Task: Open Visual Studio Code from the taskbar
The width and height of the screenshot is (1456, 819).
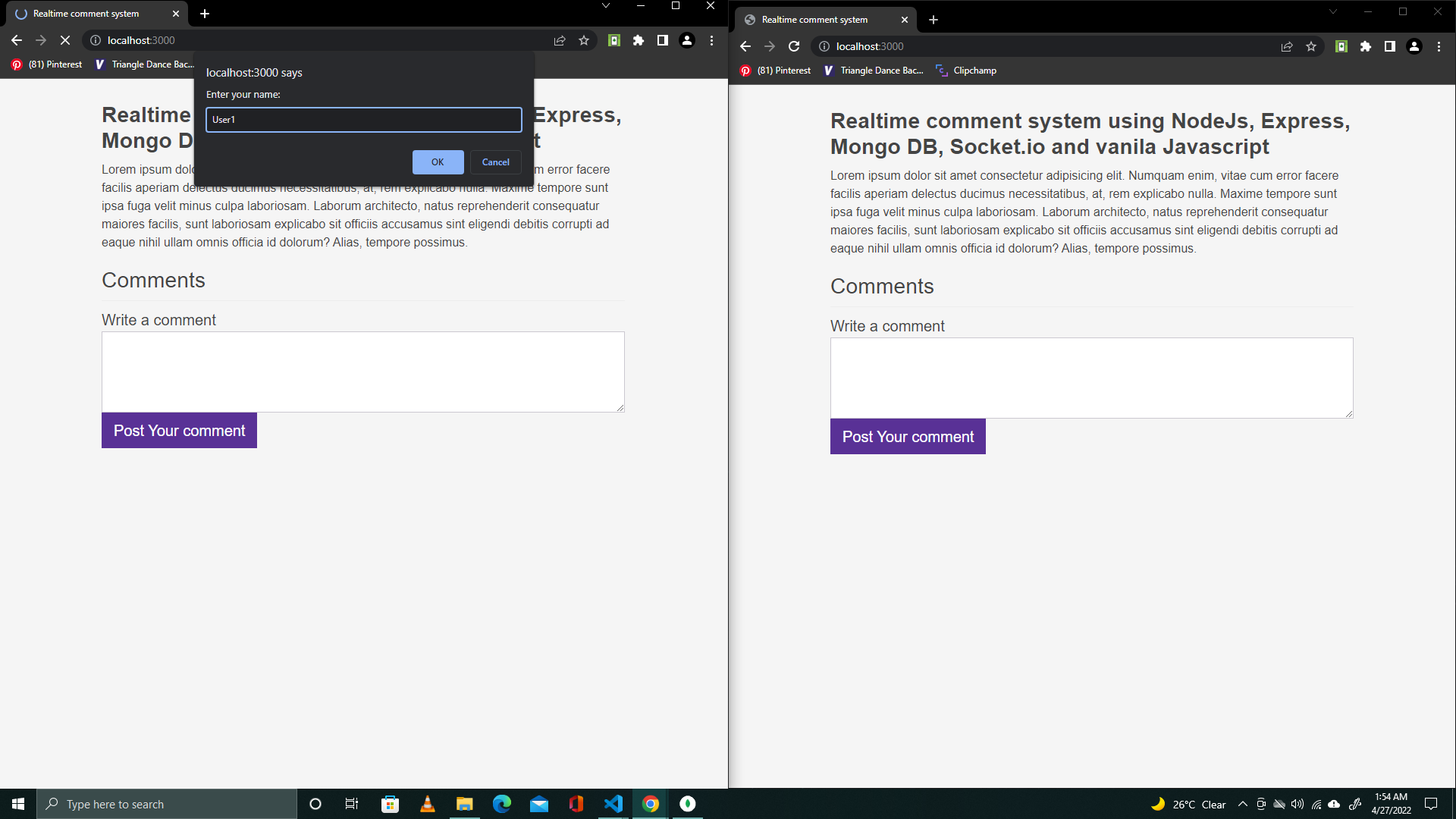Action: pos(613,804)
